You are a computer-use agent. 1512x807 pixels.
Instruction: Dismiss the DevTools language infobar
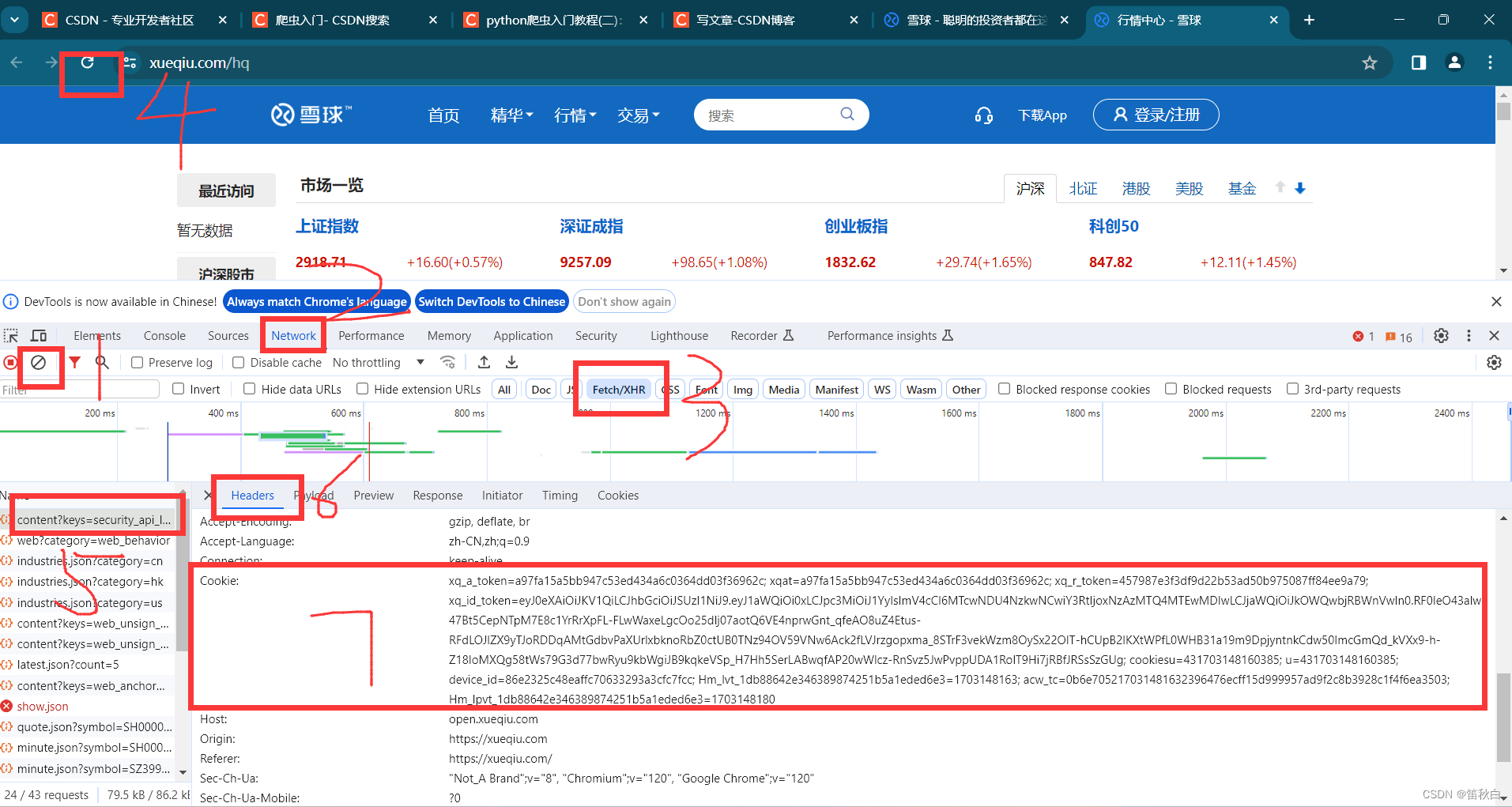pyautogui.click(x=1495, y=301)
